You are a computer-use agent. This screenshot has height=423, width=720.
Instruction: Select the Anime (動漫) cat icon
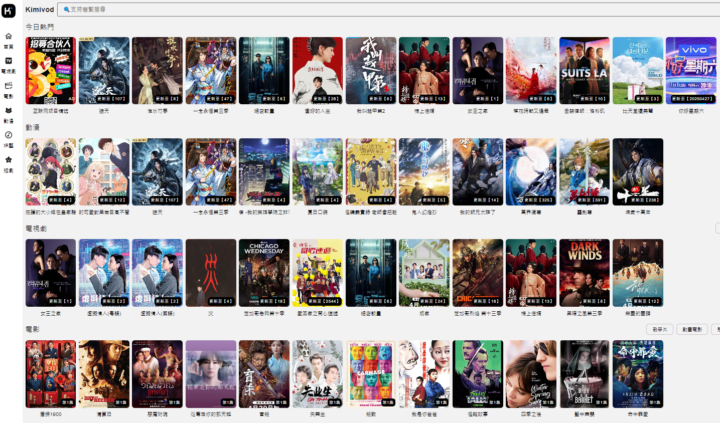tap(8, 113)
